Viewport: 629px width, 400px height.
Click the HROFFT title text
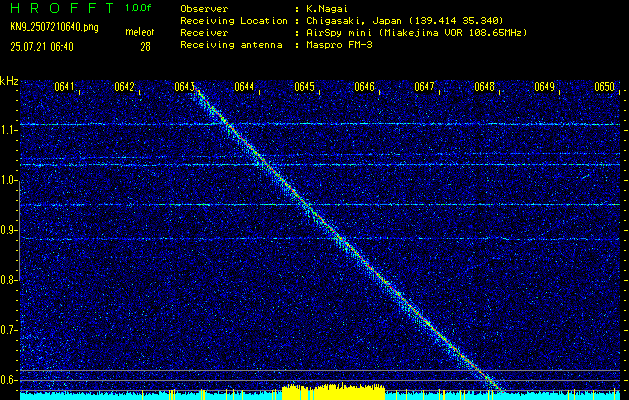[63, 8]
